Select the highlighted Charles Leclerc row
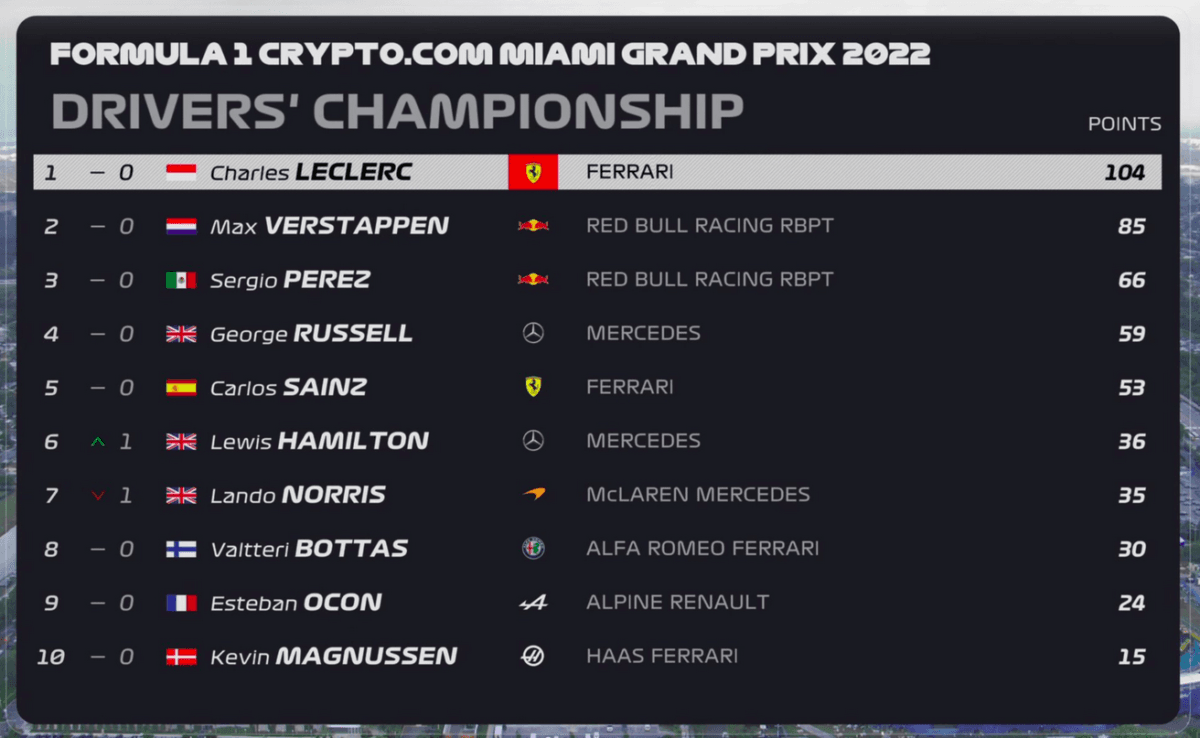1200x738 pixels. 597,172
